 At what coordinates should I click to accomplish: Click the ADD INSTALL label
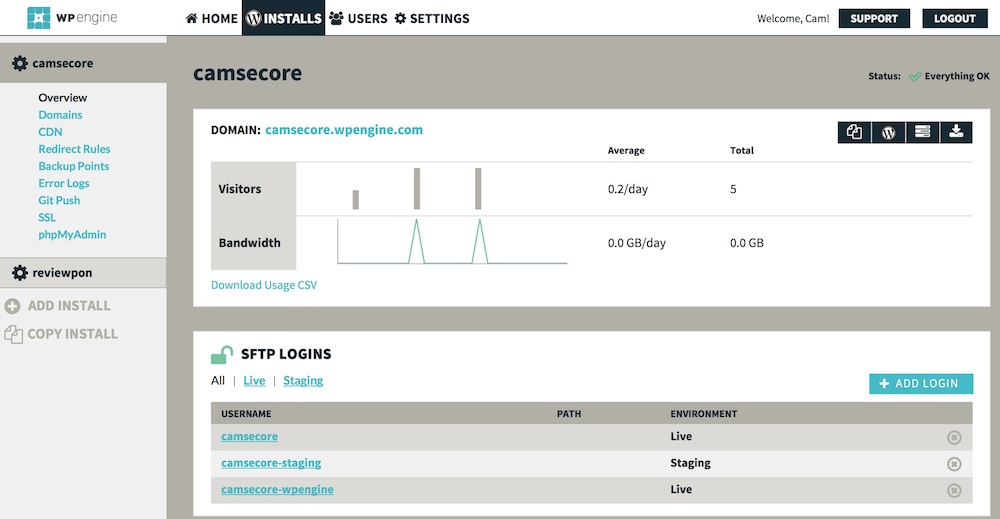(x=70, y=306)
